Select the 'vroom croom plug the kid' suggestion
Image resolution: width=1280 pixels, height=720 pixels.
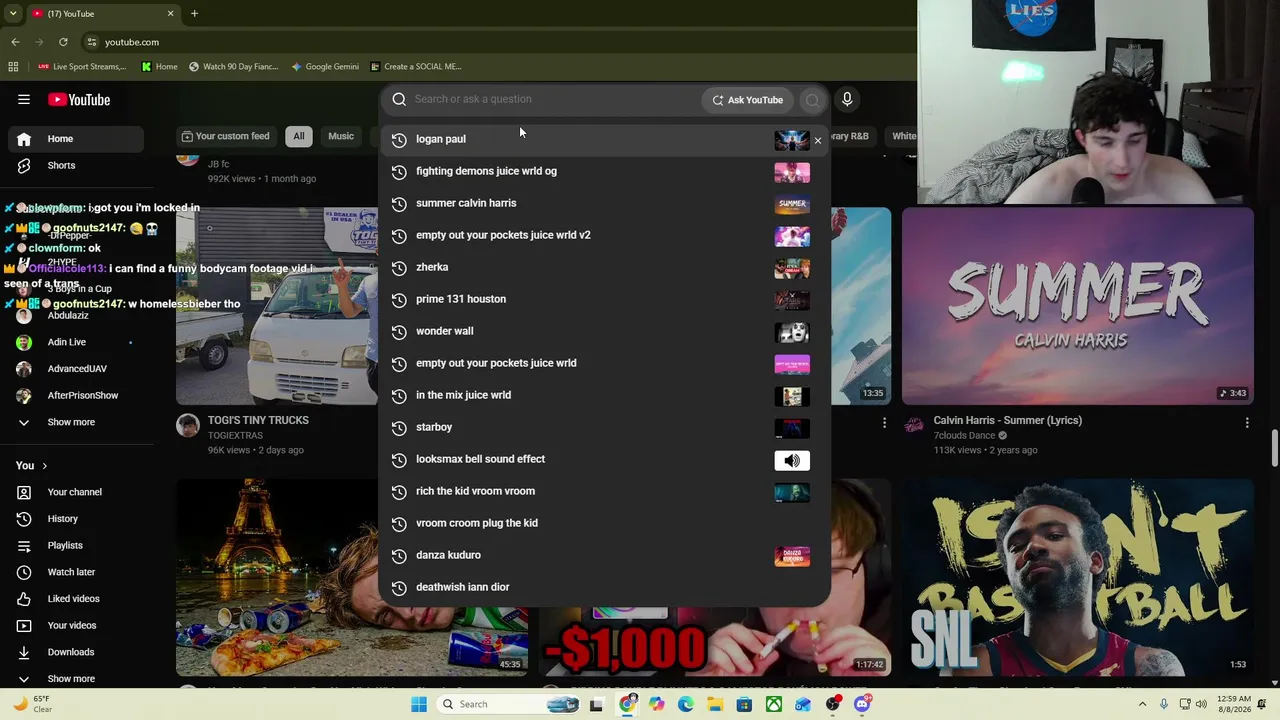(x=604, y=523)
